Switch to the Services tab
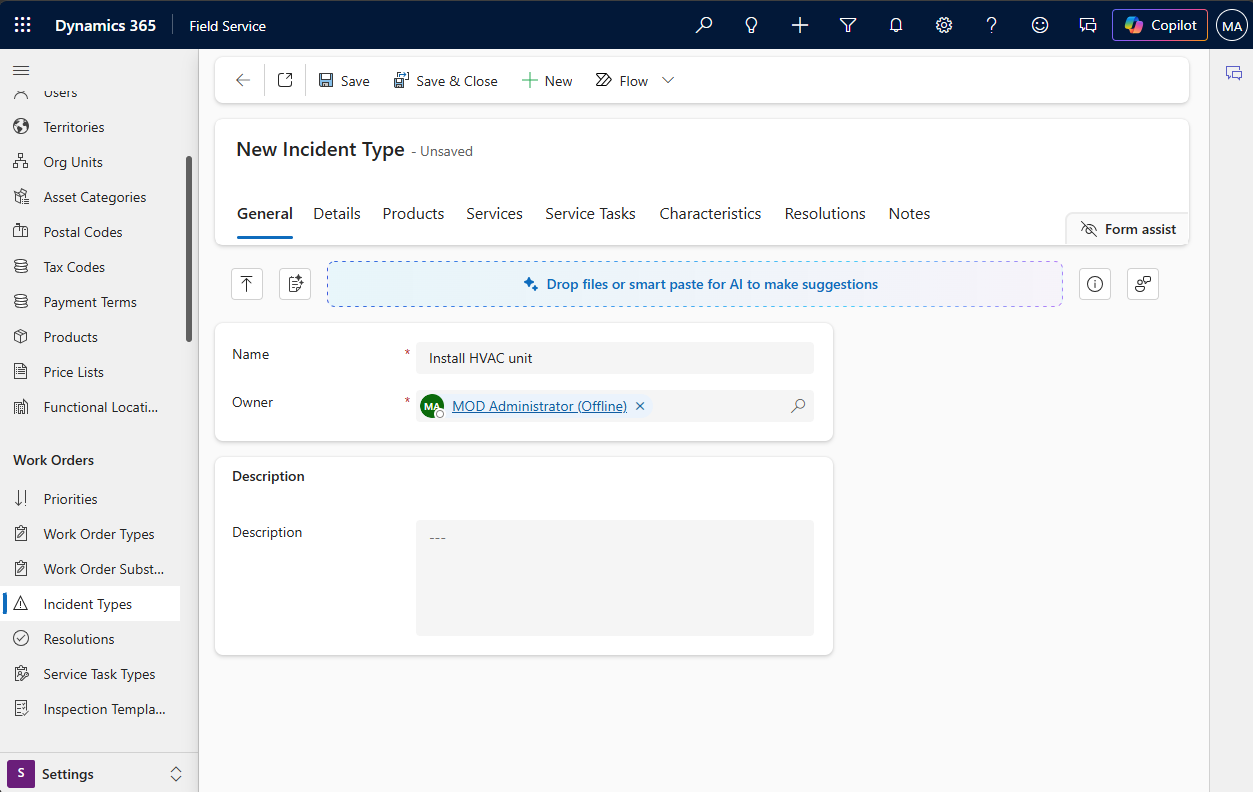This screenshot has width=1253, height=792. point(494,214)
